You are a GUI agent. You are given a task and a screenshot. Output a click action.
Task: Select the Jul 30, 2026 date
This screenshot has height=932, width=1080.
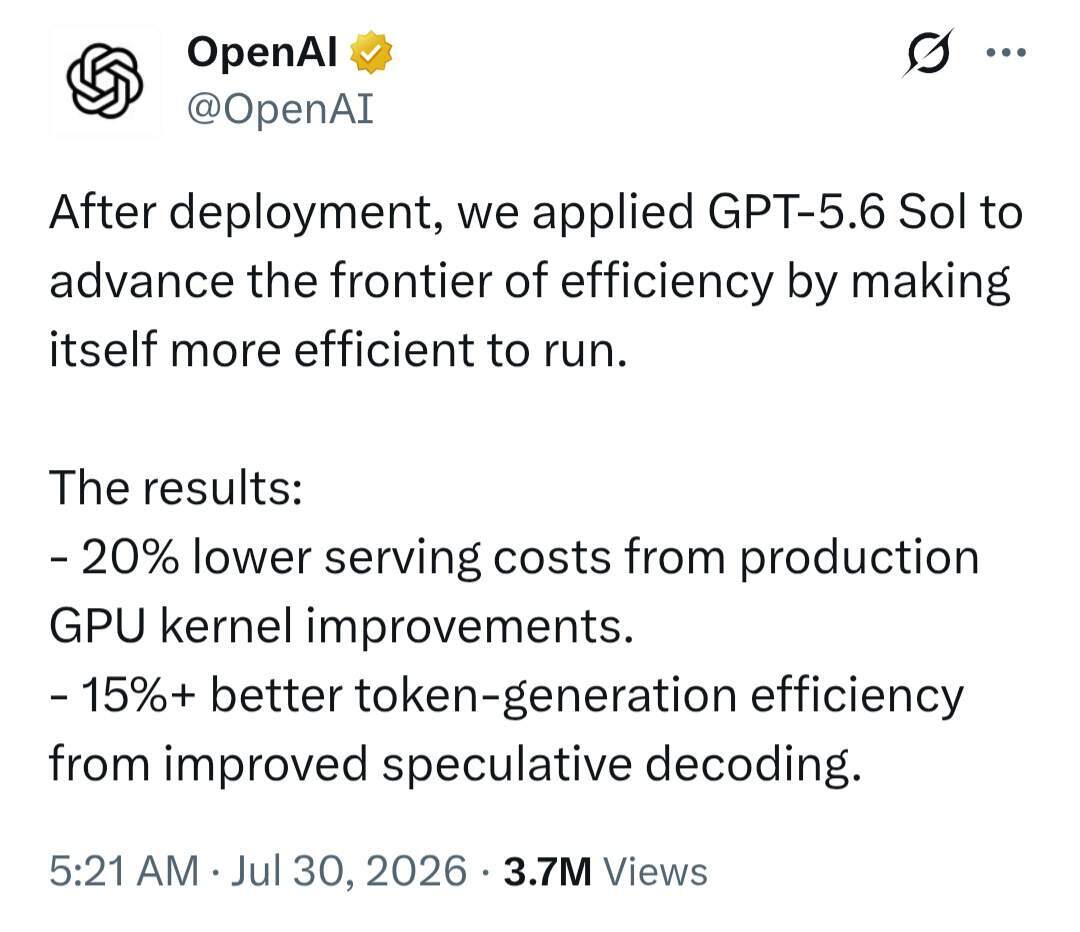pyautogui.click(x=349, y=870)
